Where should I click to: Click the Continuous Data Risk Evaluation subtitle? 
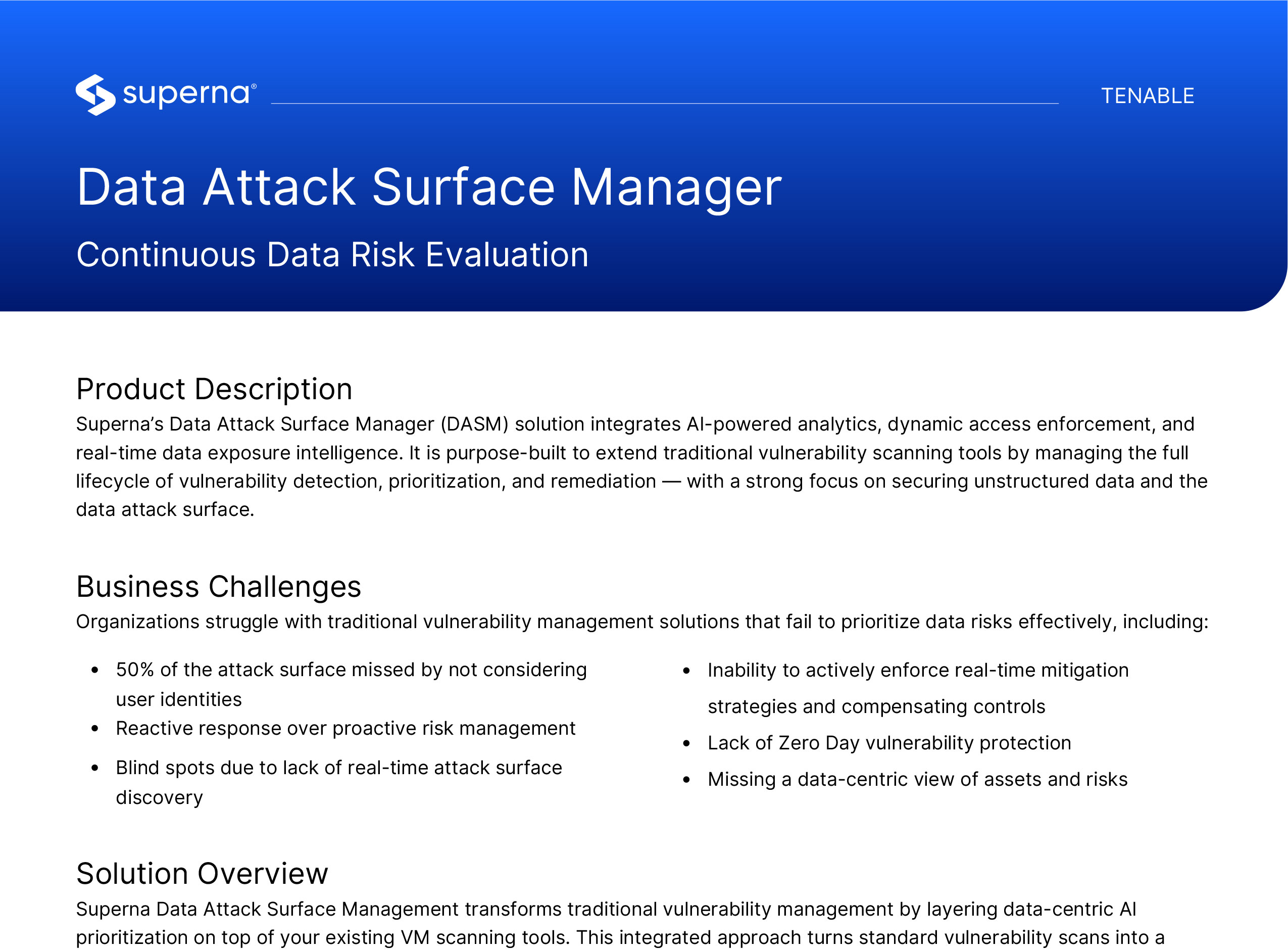[x=332, y=255]
